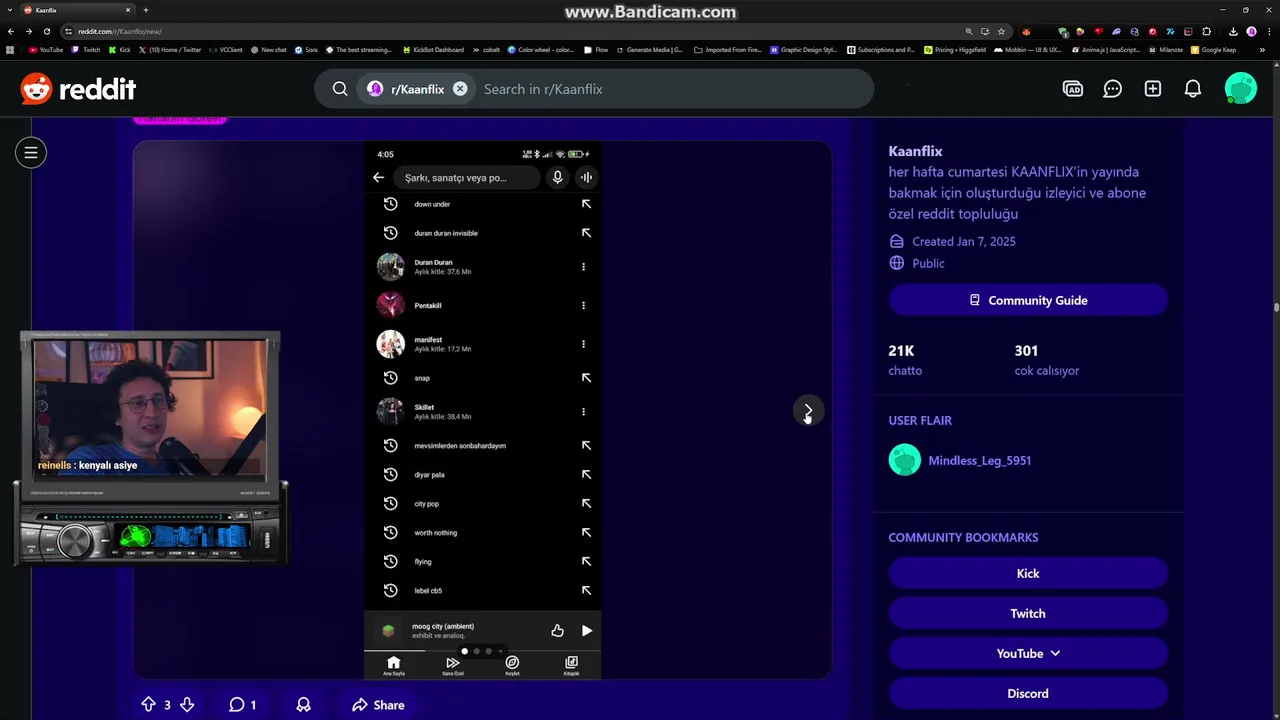Image resolution: width=1280 pixels, height=720 pixels.
Task: Expand the left sidebar hamburger menu
Action: (31, 153)
